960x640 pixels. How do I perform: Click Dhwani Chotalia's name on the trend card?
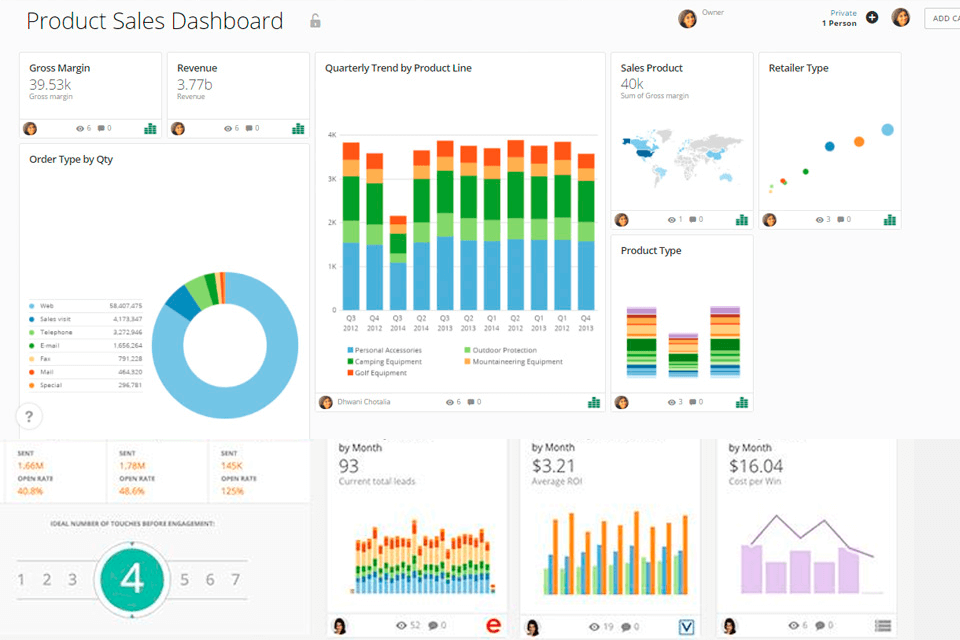pyautogui.click(x=363, y=402)
